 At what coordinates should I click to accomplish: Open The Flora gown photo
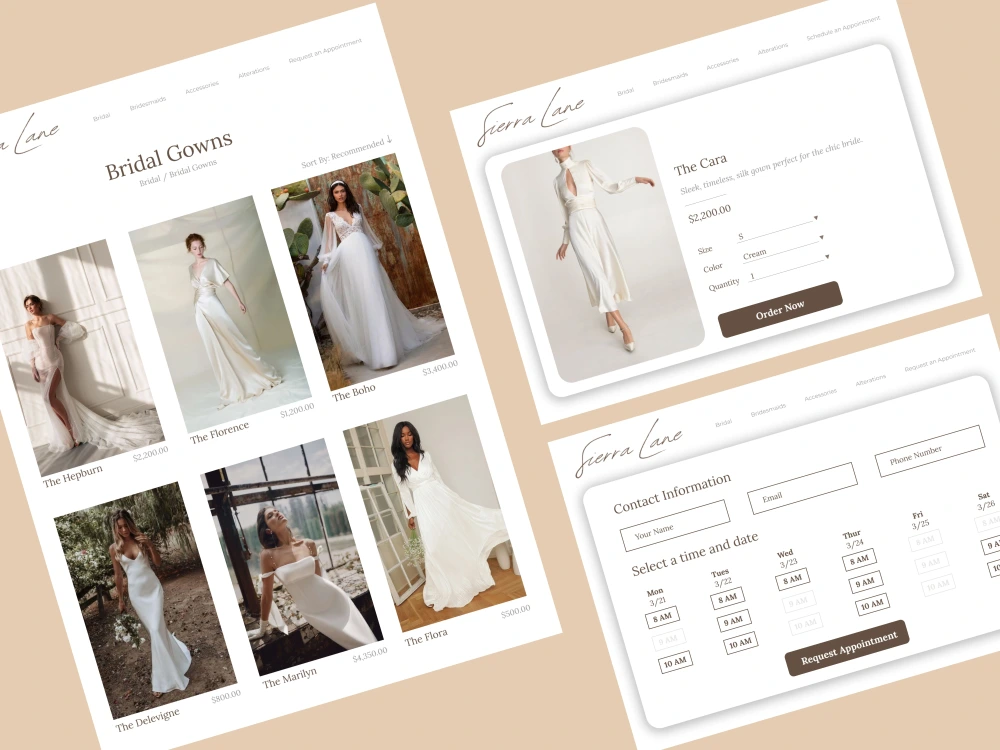point(435,513)
